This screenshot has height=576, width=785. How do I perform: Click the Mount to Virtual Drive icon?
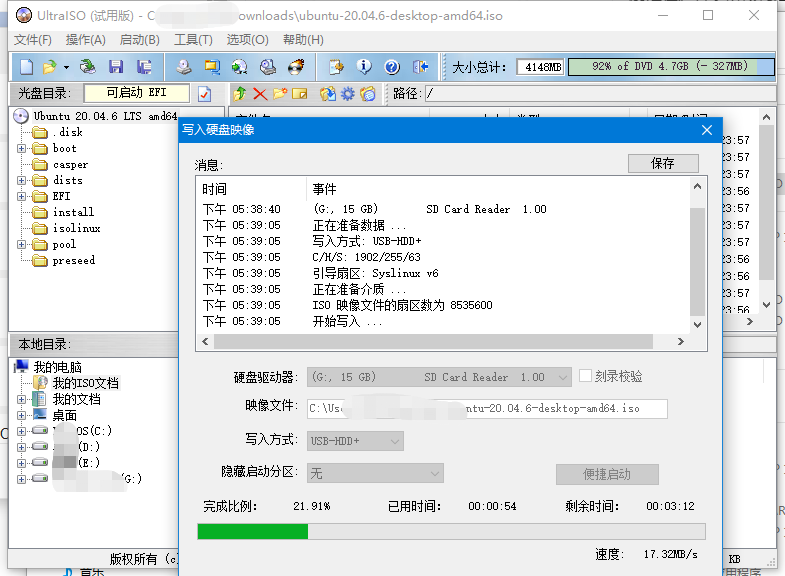click(x=268, y=67)
